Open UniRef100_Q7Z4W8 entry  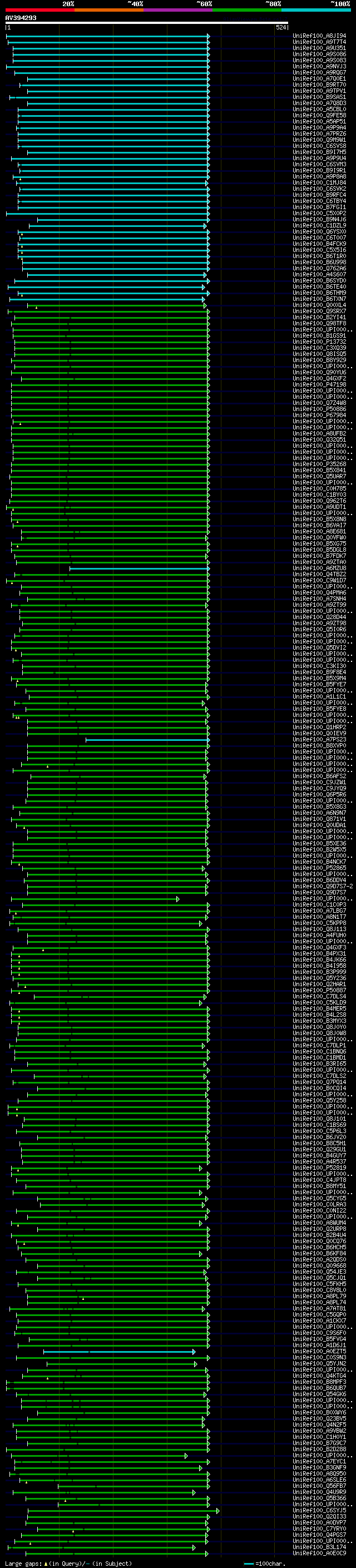(x=319, y=403)
